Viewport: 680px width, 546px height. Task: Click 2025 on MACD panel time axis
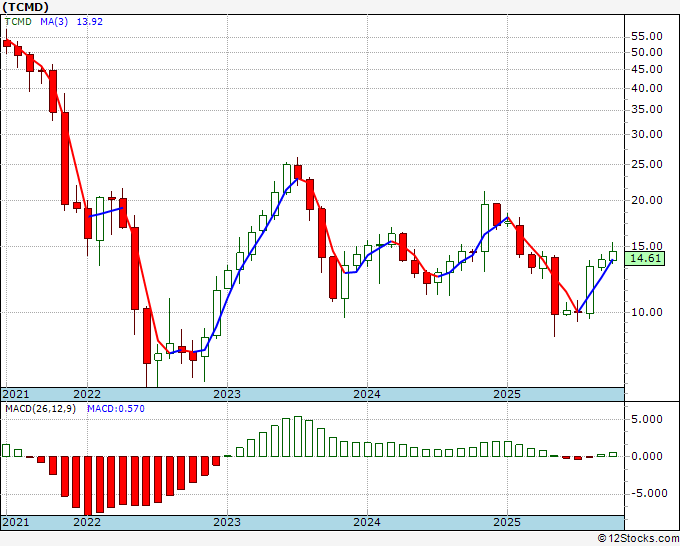(507, 522)
